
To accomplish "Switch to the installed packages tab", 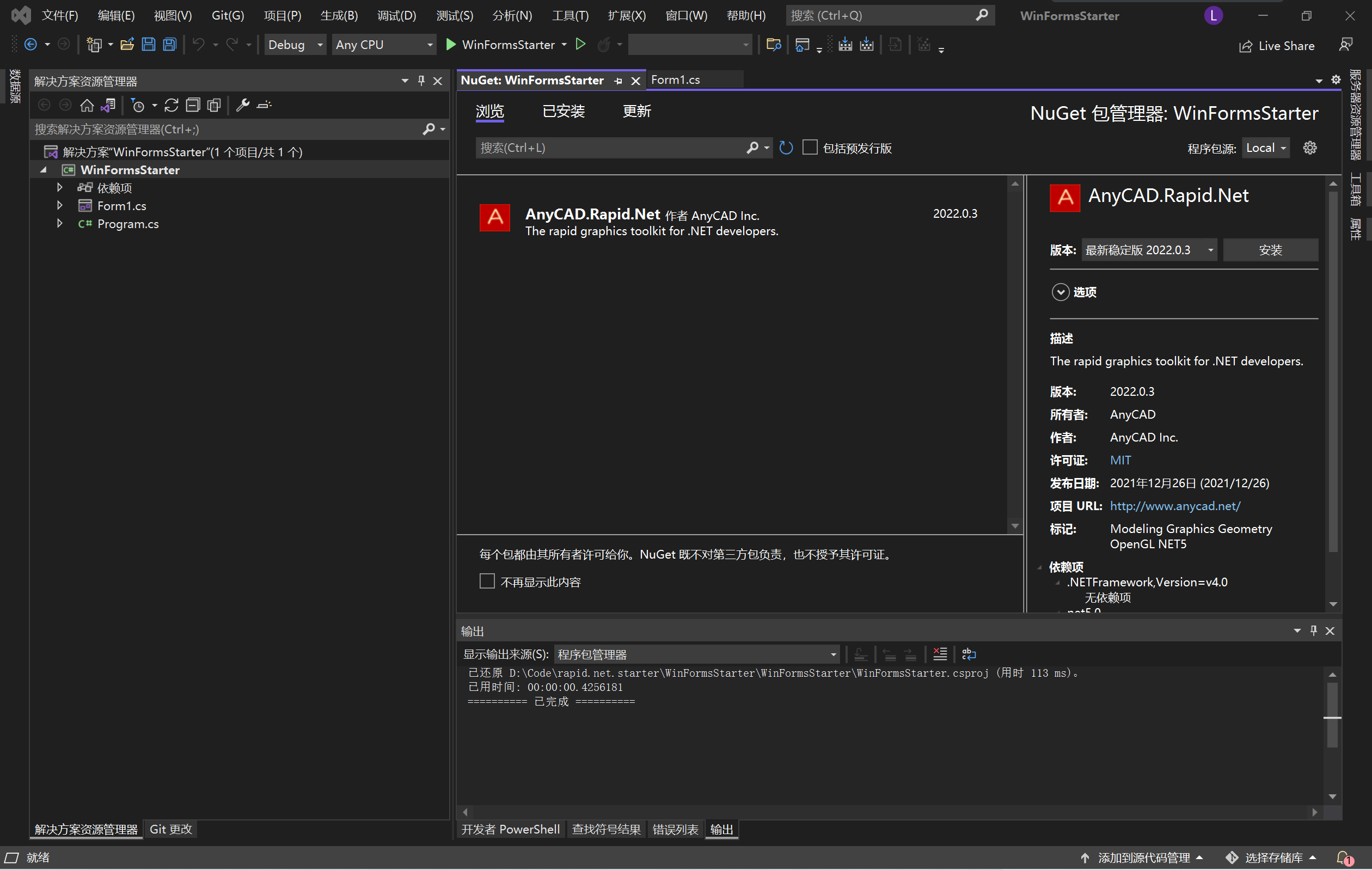I will (x=563, y=111).
